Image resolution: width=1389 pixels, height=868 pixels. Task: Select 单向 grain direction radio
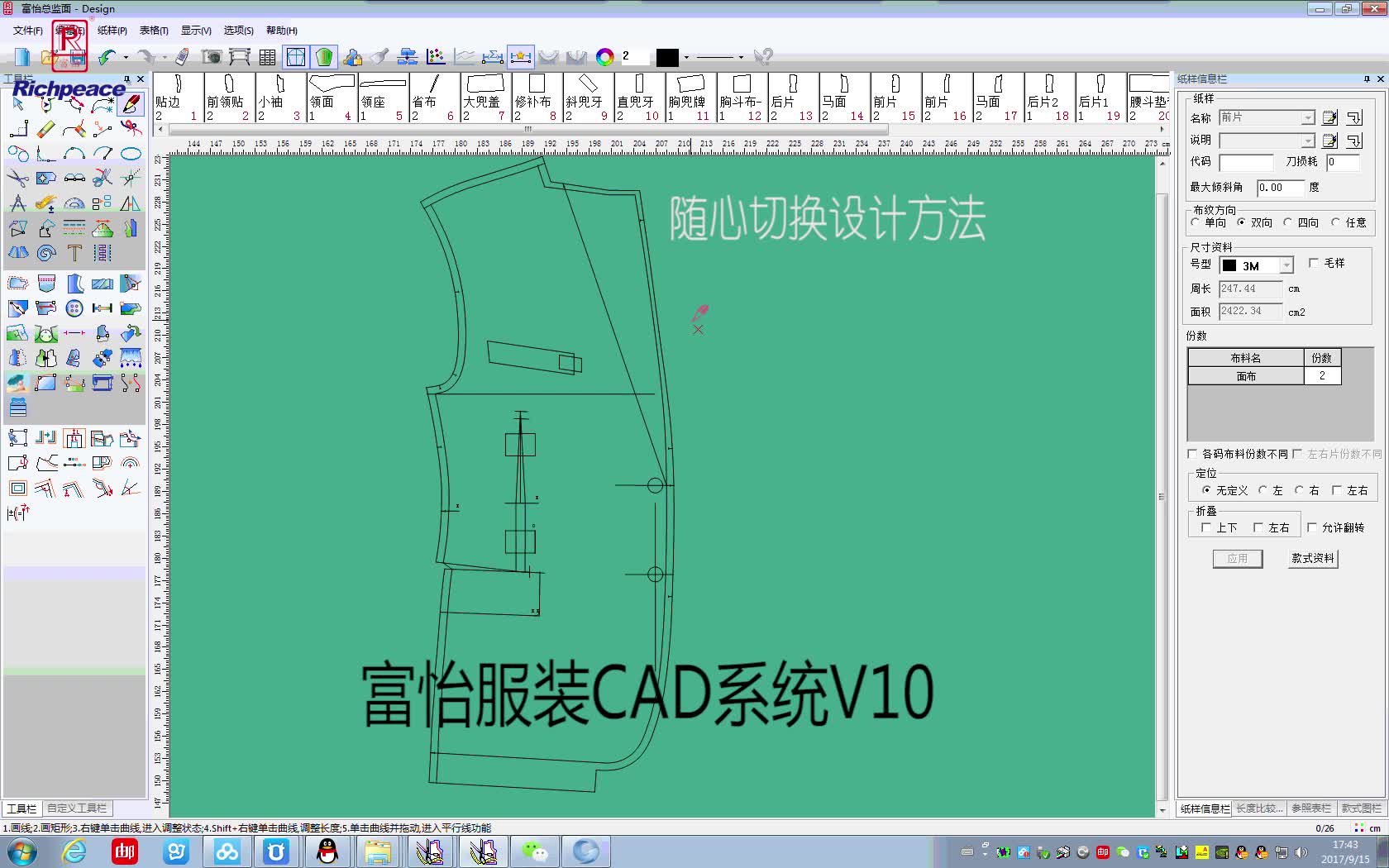[x=1196, y=222]
